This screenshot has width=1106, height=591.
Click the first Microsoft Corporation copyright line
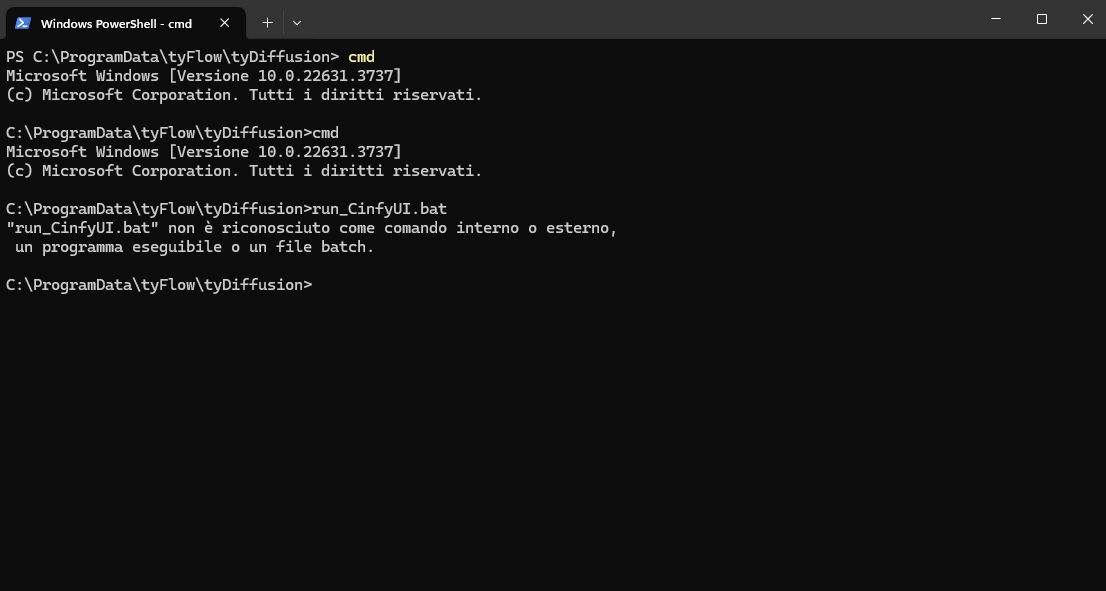(x=243, y=95)
